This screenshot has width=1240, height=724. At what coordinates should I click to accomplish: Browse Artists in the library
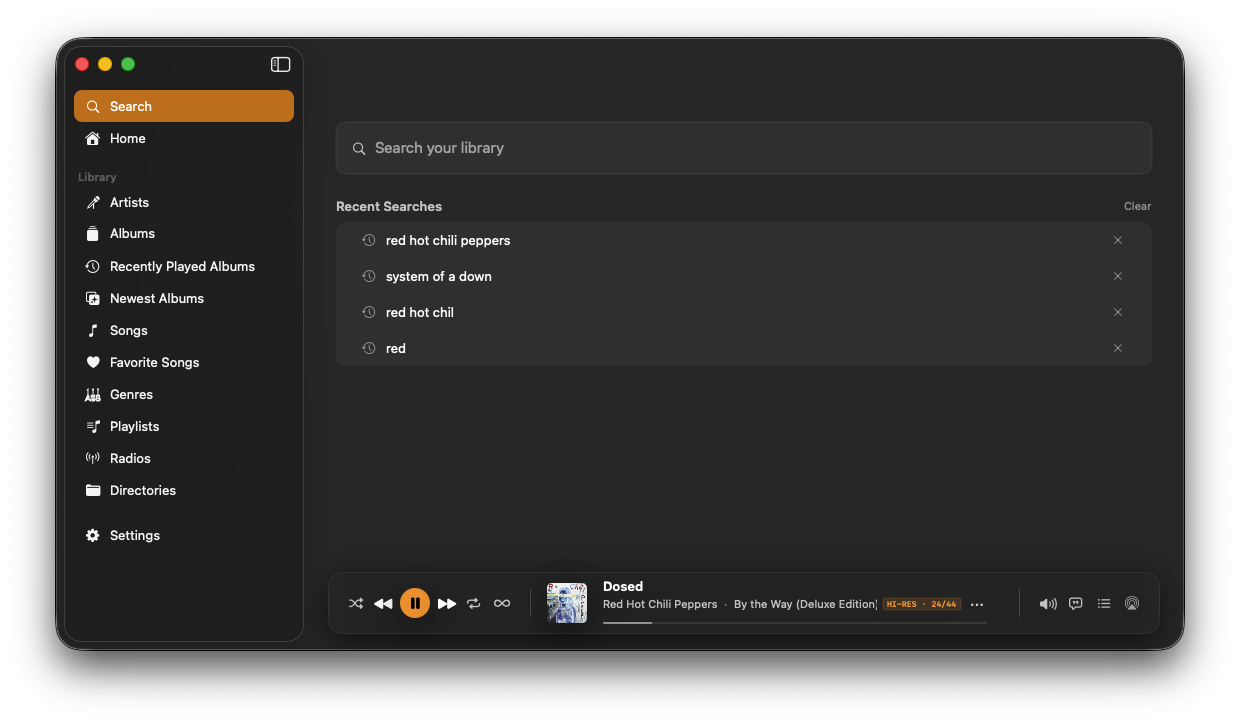point(128,202)
